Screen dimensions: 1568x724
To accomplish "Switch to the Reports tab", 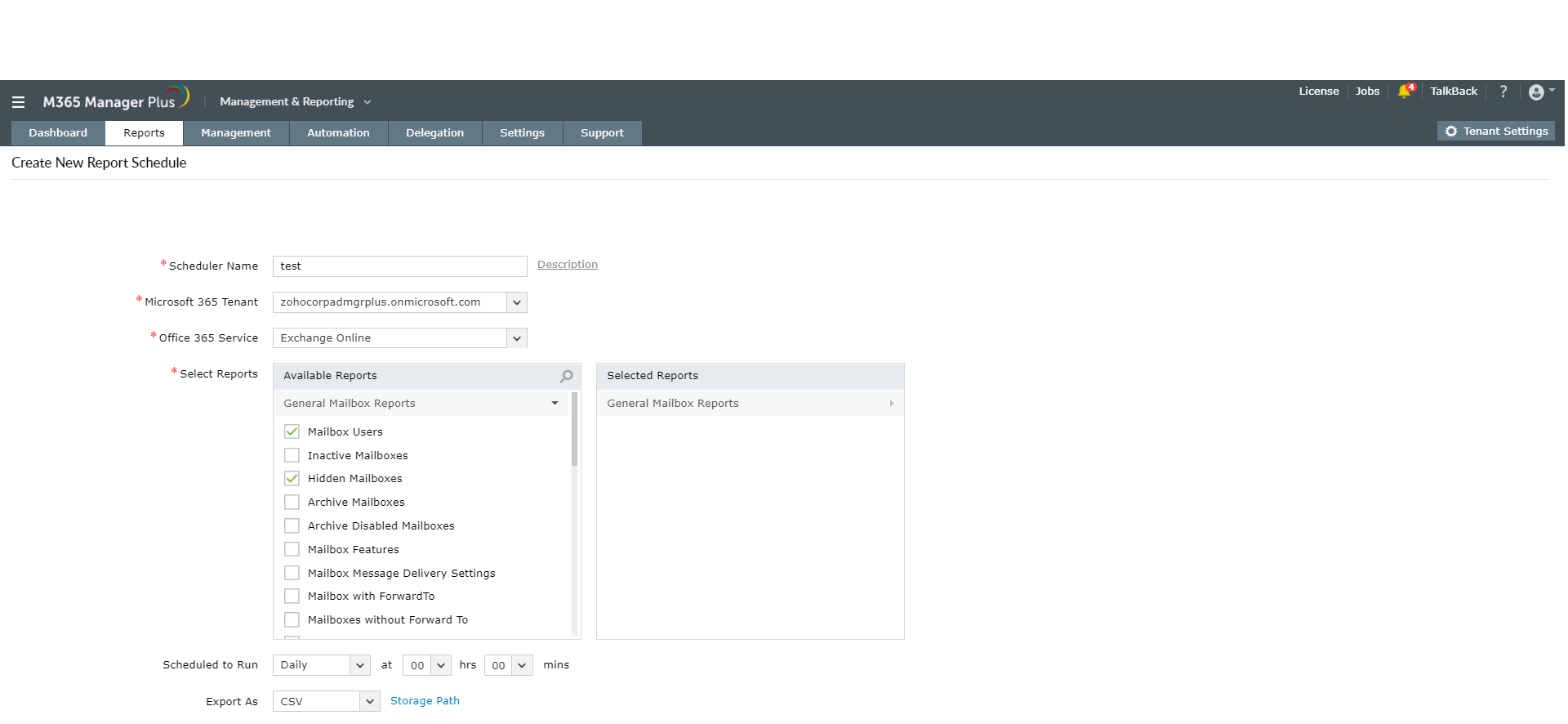I will click(145, 133).
